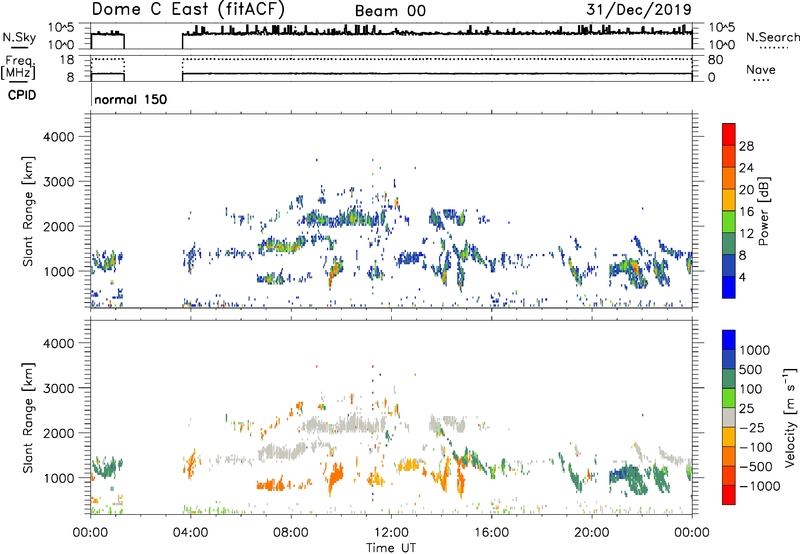The width and height of the screenshot is (800, 554).
Task: Click the "12:00" time axis label
Action: click(391, 533)
